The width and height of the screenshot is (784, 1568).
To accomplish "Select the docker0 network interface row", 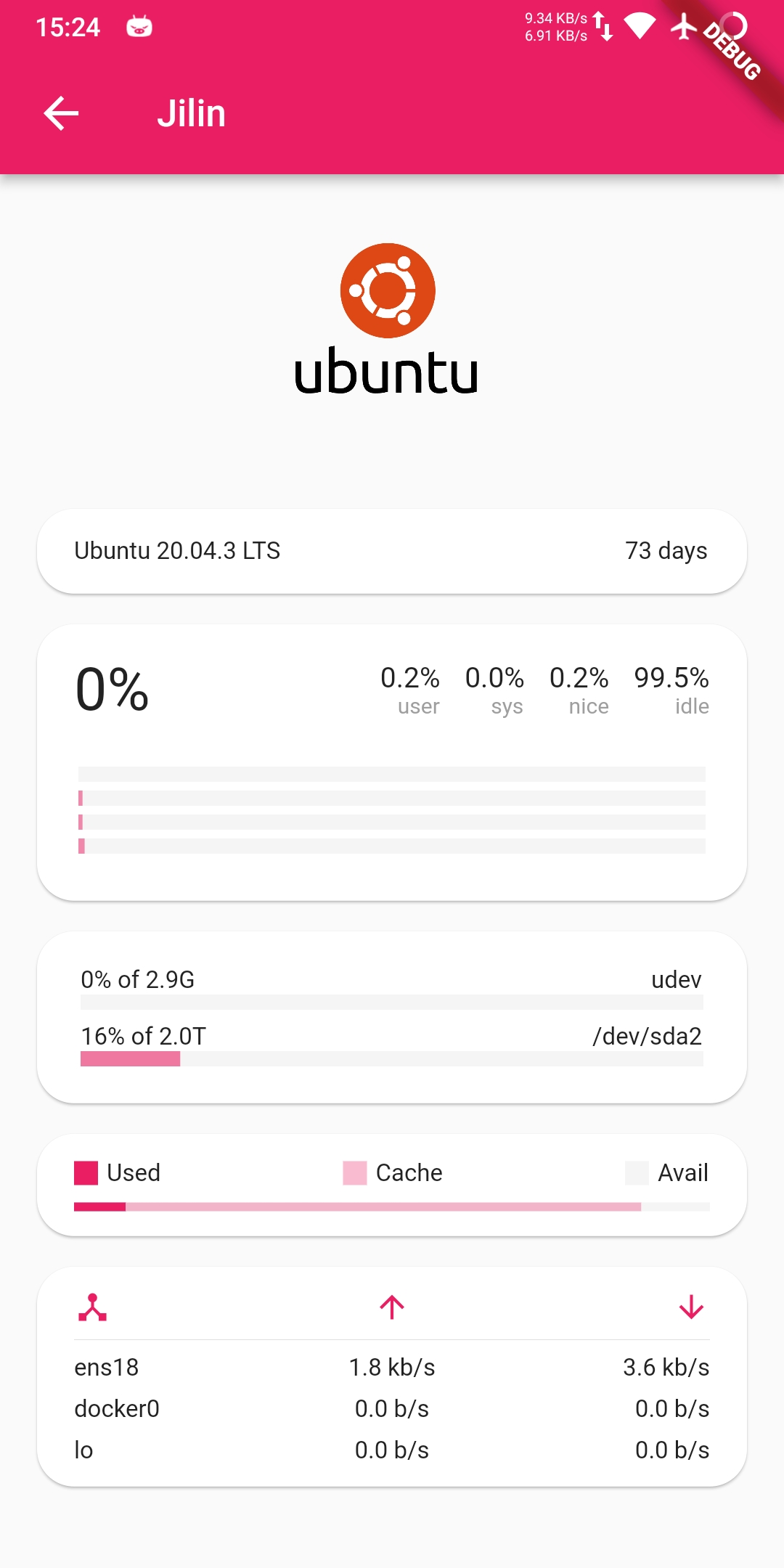I will 392,1409.
